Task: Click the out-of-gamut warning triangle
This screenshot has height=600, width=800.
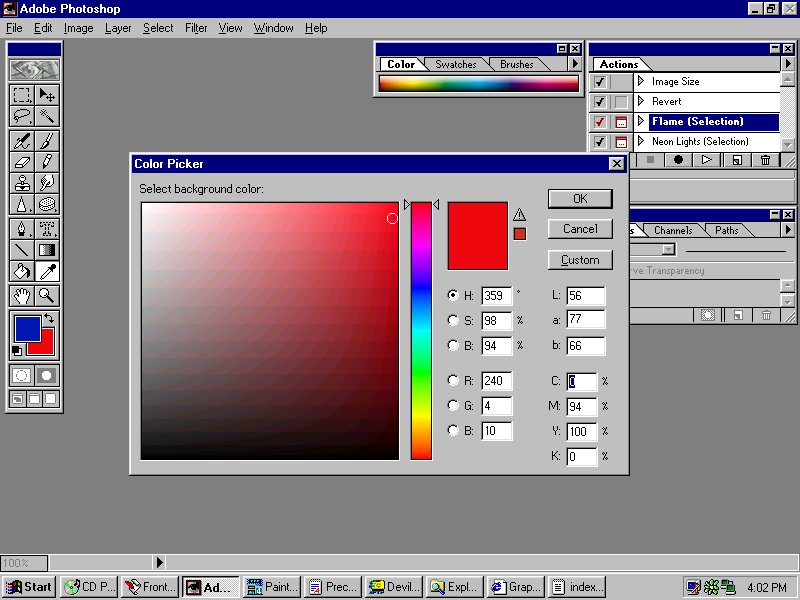Action: tap(519, 214)
